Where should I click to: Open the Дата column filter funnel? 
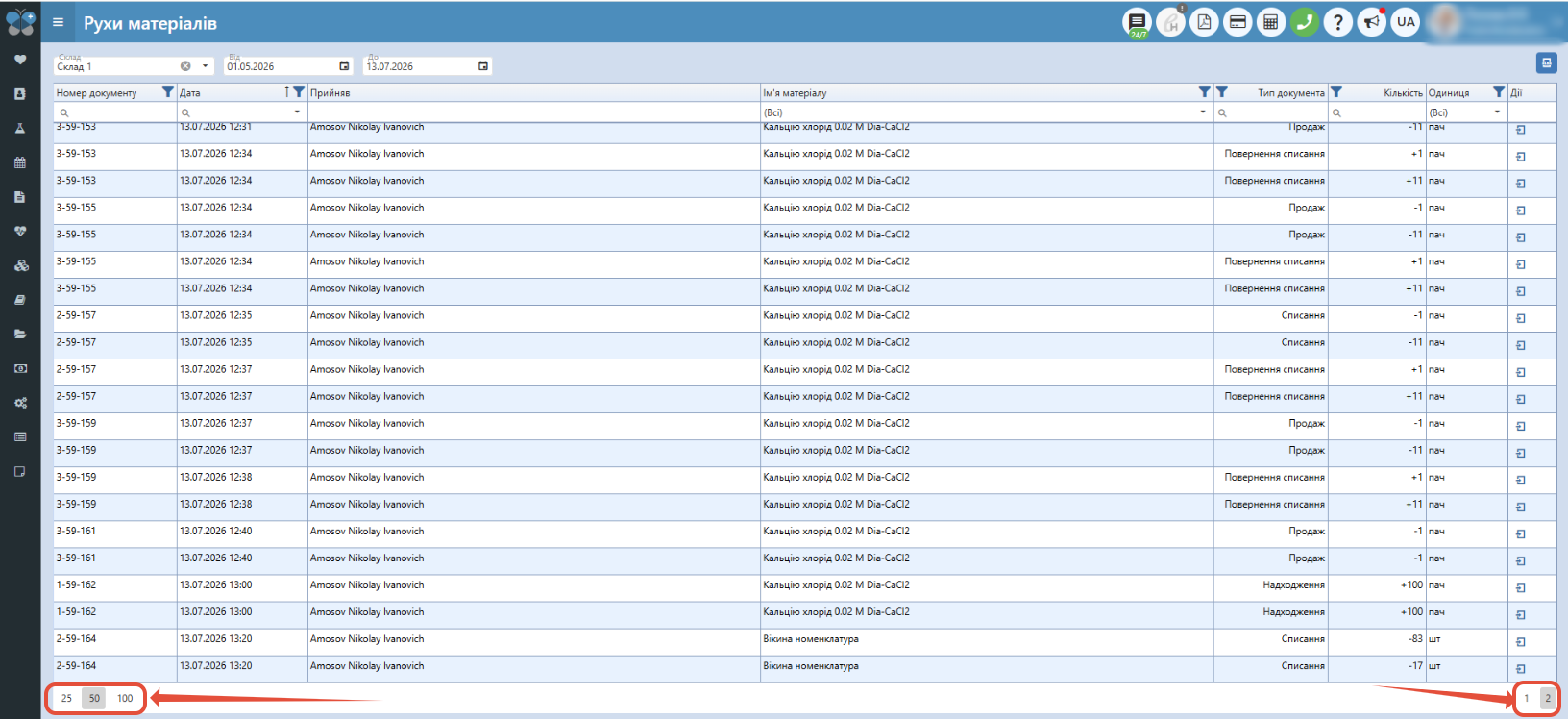pyautogui.click(x=299, y=92)
